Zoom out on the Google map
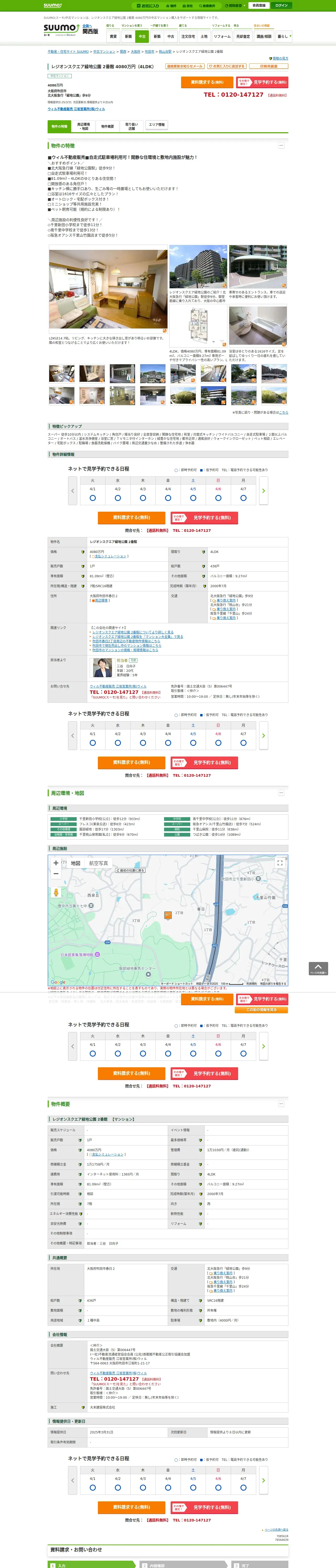This screenshot has width=336, height=1568. click(x=56, y=873)
